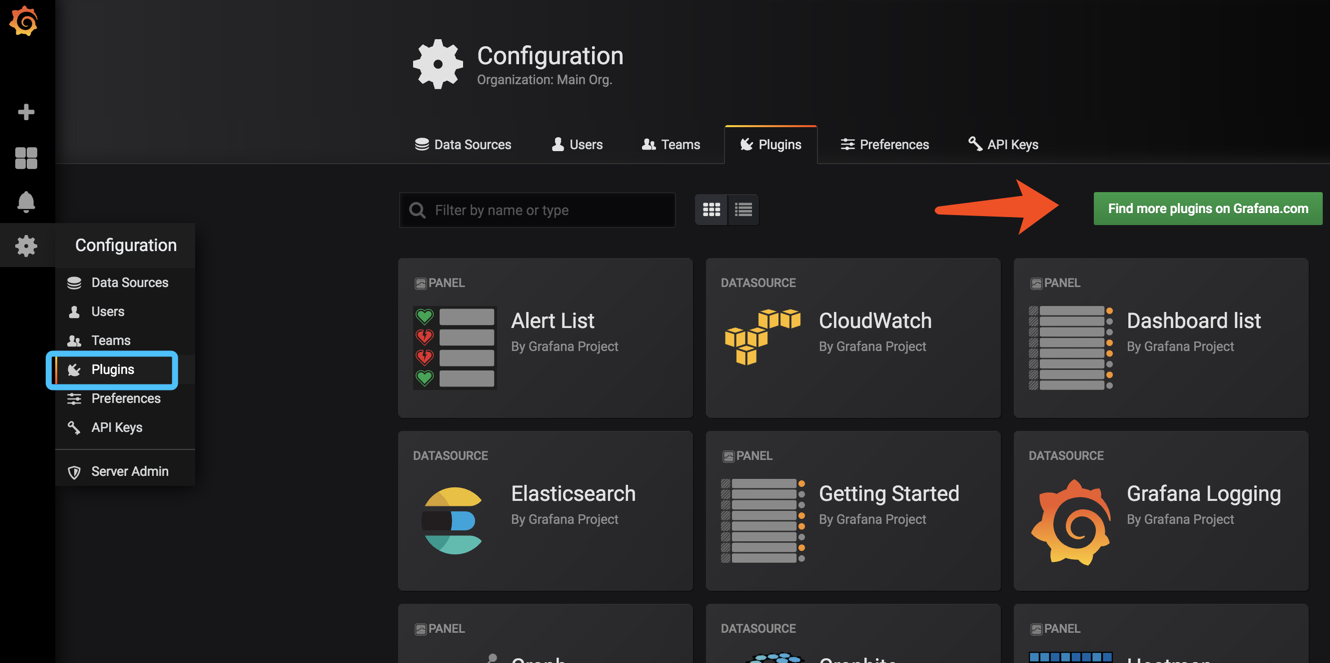This screenshot has height=663, width=1330.
Task: Open the CloudWatch plugin title
Action: pyautogui.click(x=875, y=321)
